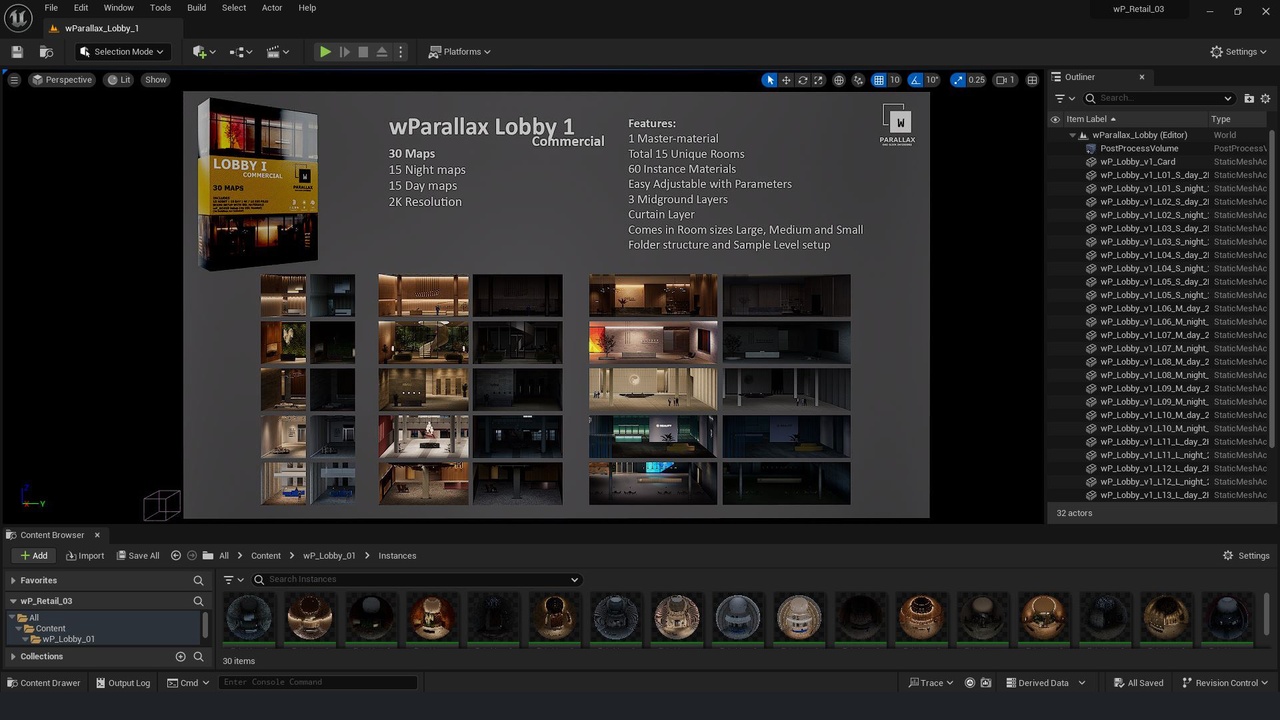Open the Tools menu

pos(160,8)
